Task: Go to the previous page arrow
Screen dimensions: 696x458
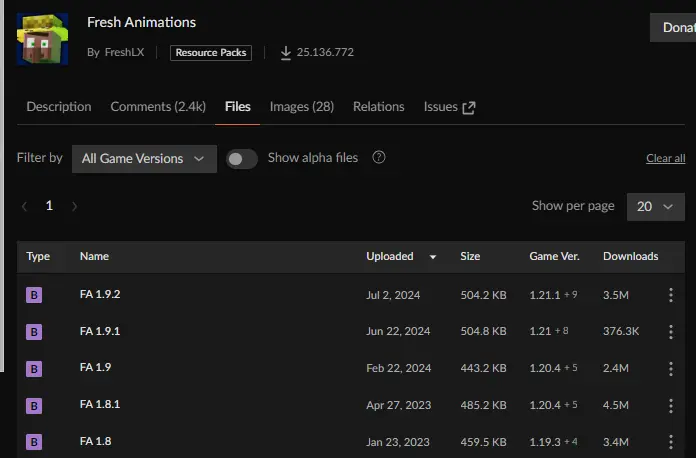Action: (24, 206)
